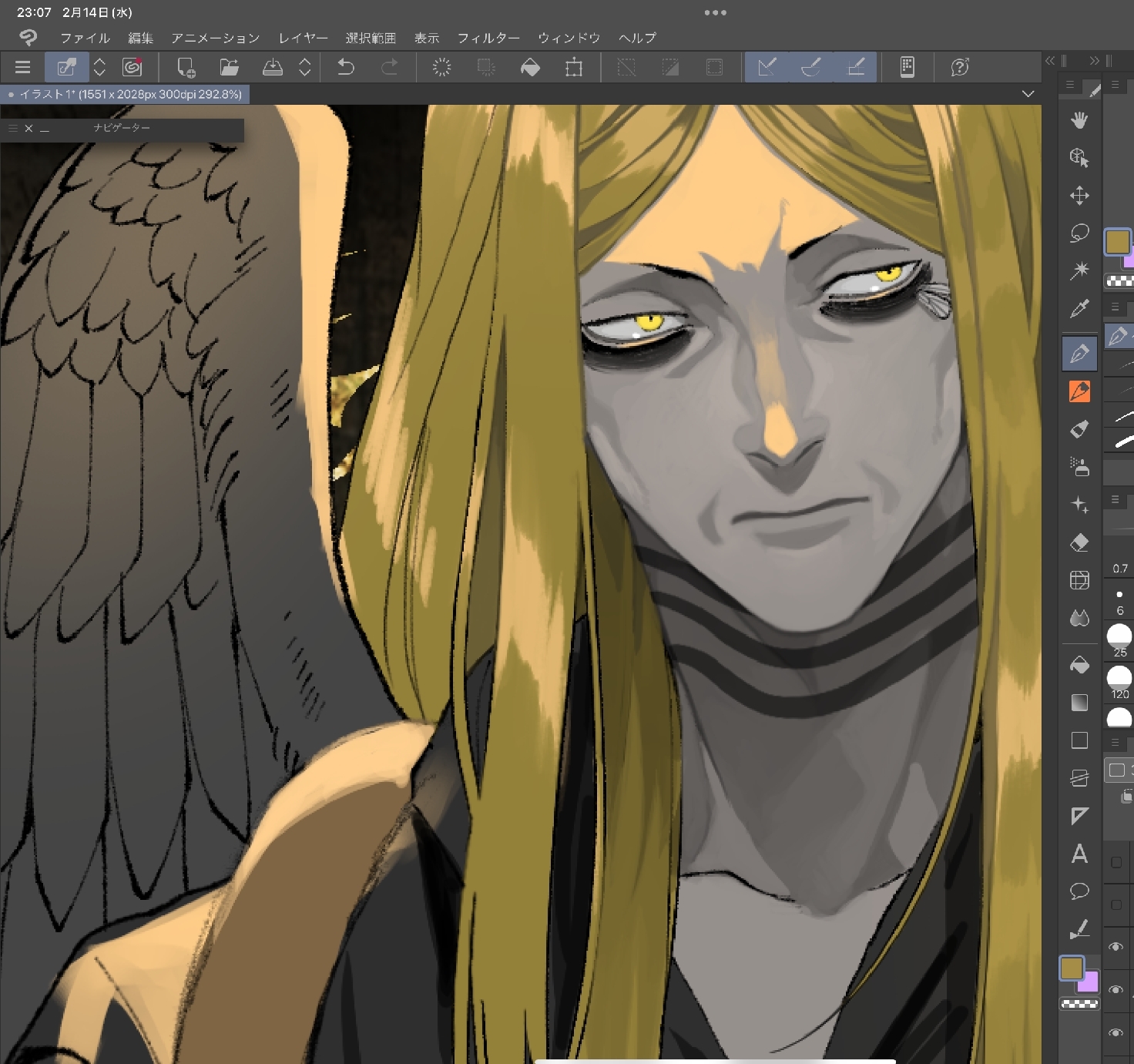Pick the Eyedropper tool
Image resolution: width=1134 pixels, height=1064 pixels.
click(x=1079, y=309)
